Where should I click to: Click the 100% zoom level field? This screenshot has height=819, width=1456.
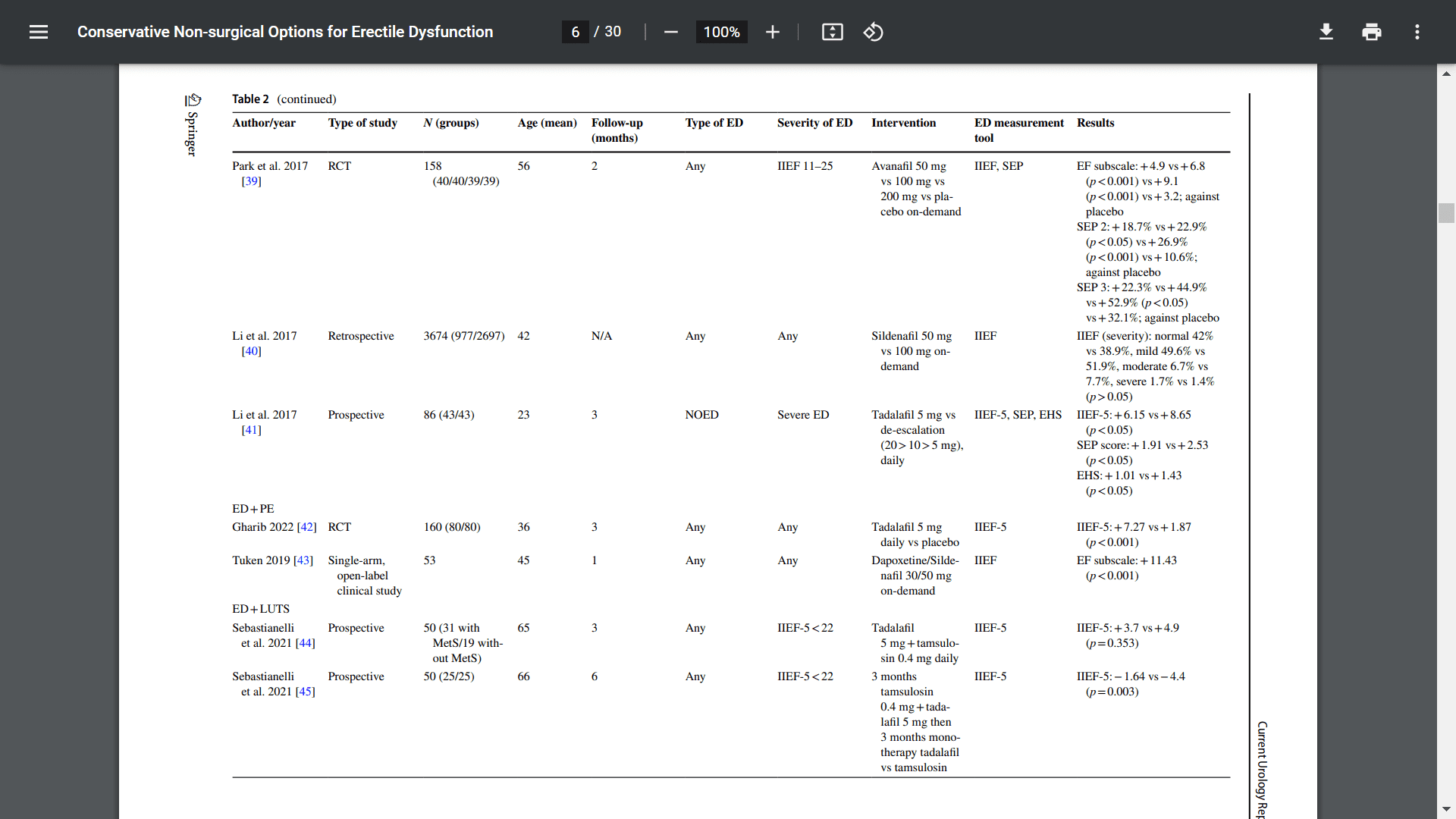pyautogui.click(x=721, y=32)
